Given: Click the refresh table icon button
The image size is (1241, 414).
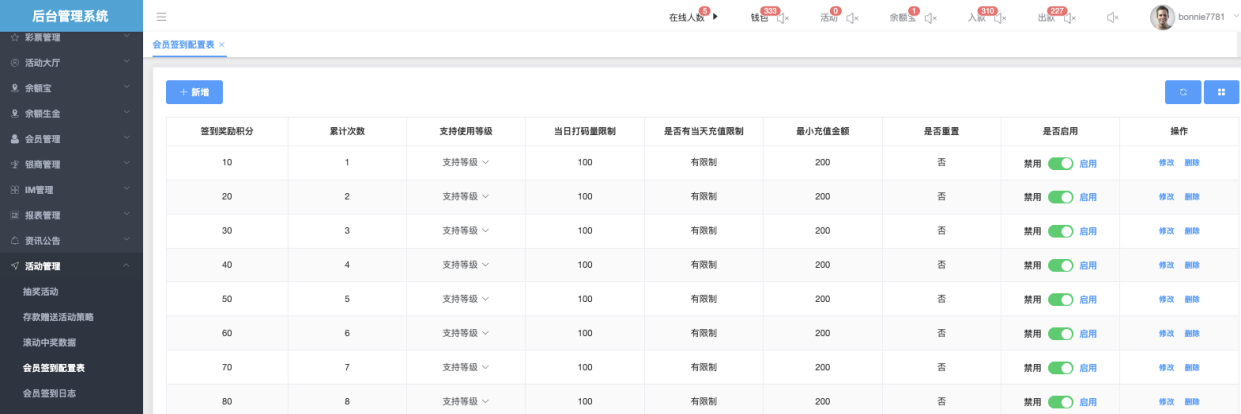Looking at the screenshot, I should [1183, 92].
